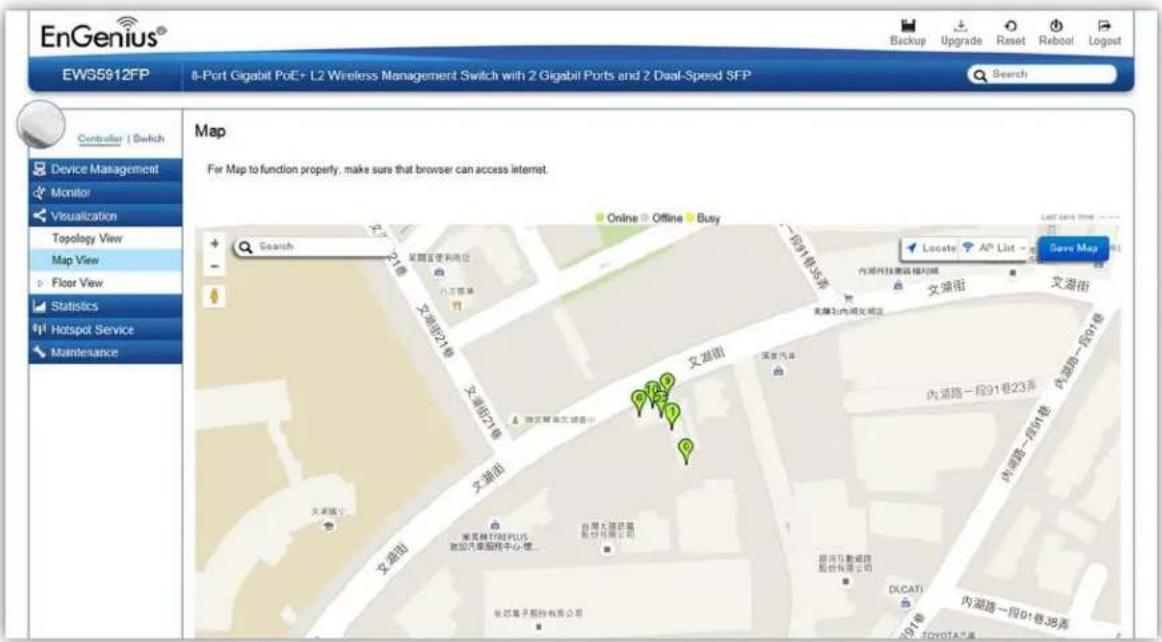1162x642 pixels.
Task: Click the EnGenius logo
Action: (104, 33)
